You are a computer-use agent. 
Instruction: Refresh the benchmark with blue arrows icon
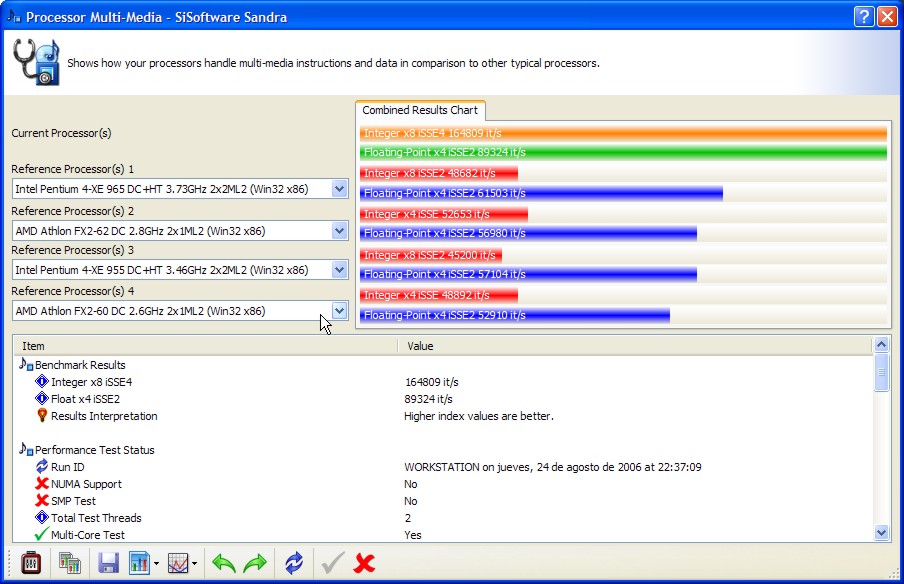coord(294,563)
